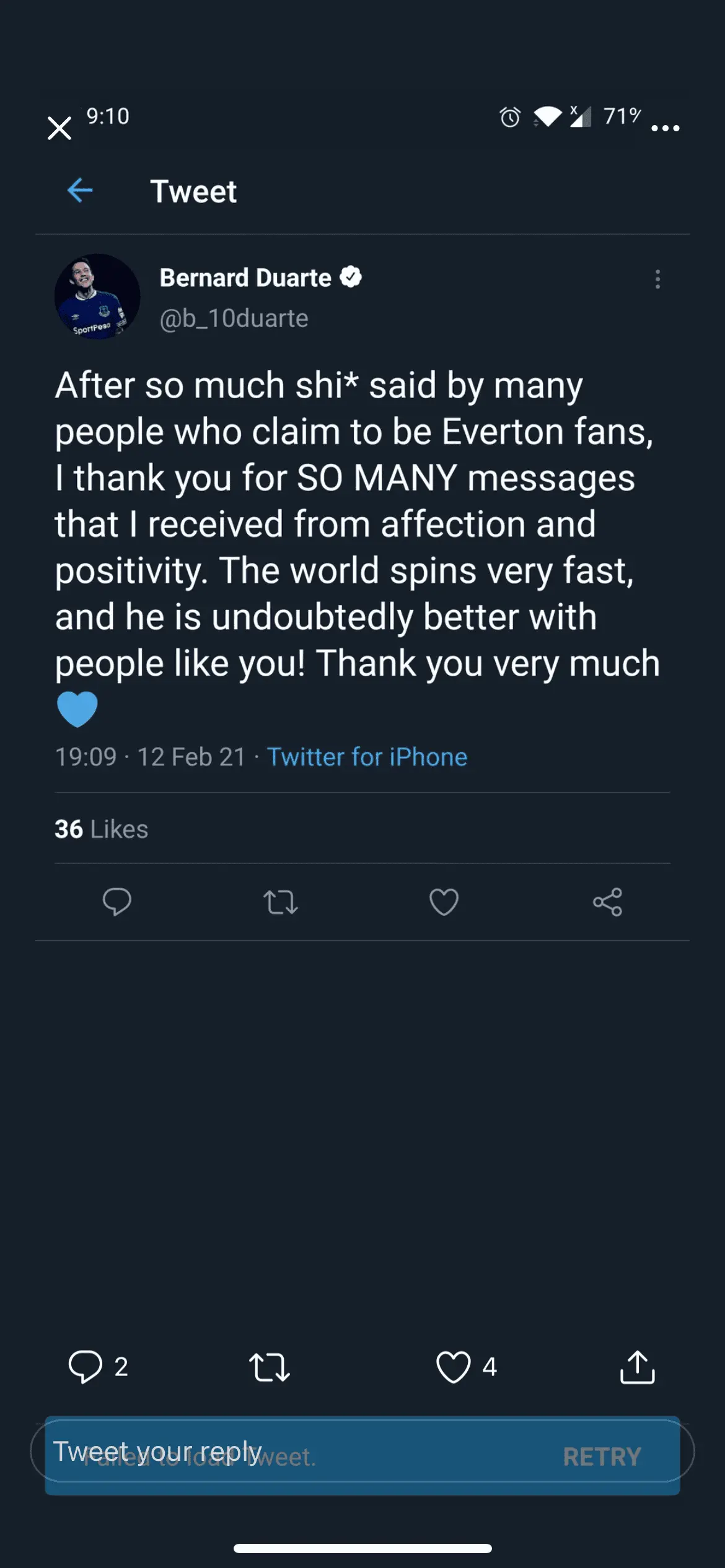Open replies with the bottom comment icon

point(86,1367)
